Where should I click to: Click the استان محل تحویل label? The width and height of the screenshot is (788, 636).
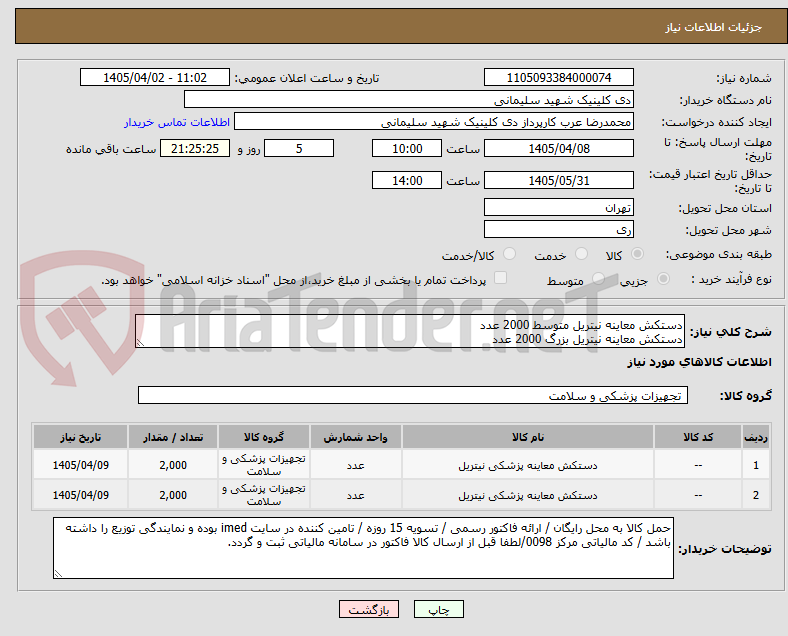(725, 208)
